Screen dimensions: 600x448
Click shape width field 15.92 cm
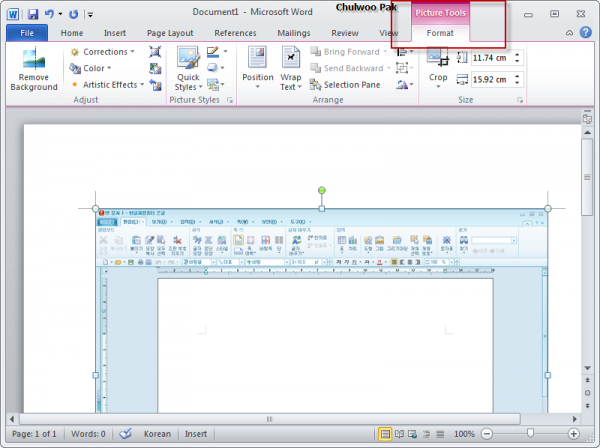[494, 79]
